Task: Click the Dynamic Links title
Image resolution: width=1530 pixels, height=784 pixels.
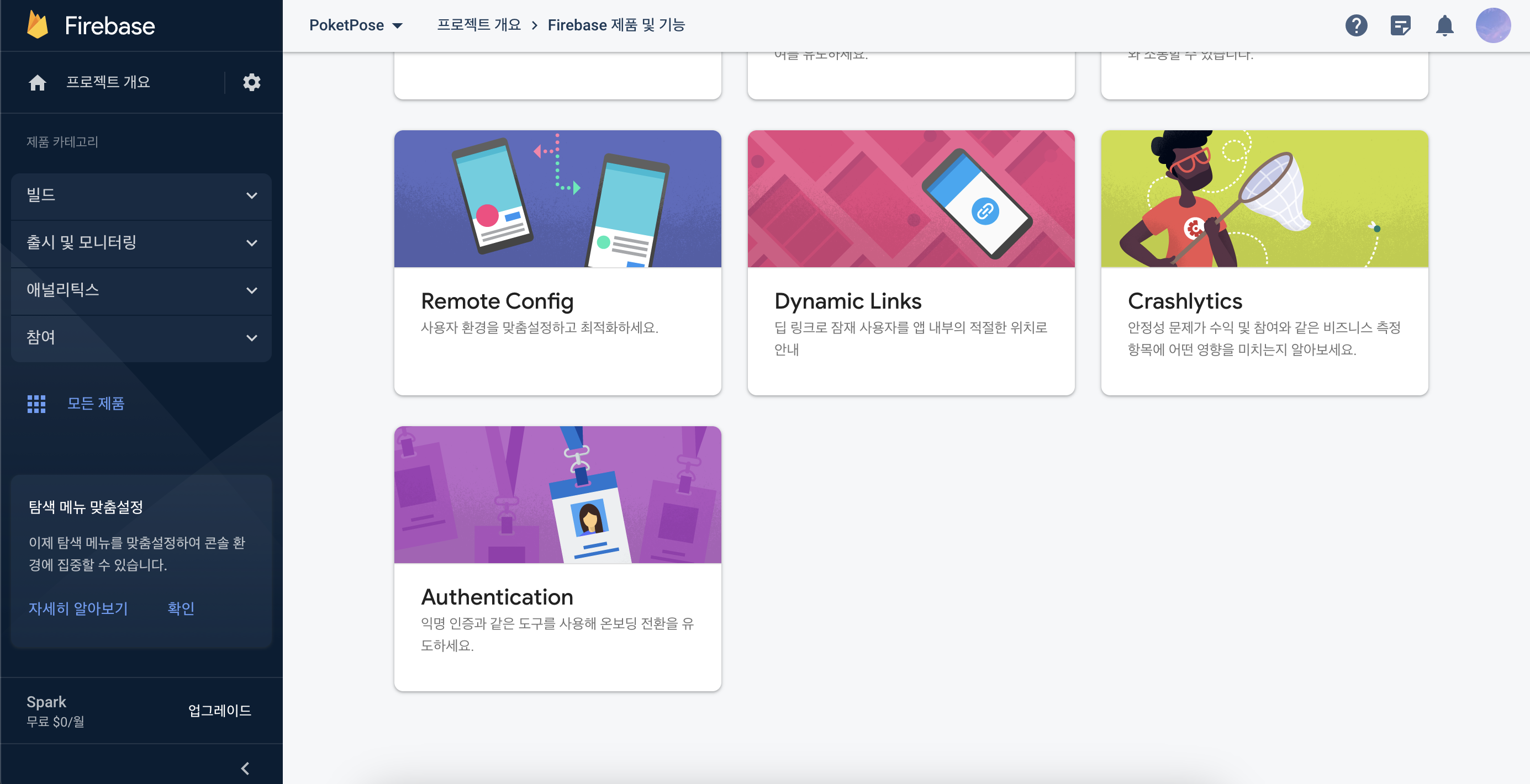Action: [x=847, y=301]
